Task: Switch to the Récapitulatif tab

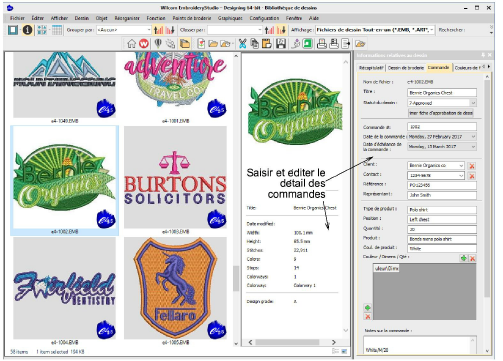Action: point(371,68)
